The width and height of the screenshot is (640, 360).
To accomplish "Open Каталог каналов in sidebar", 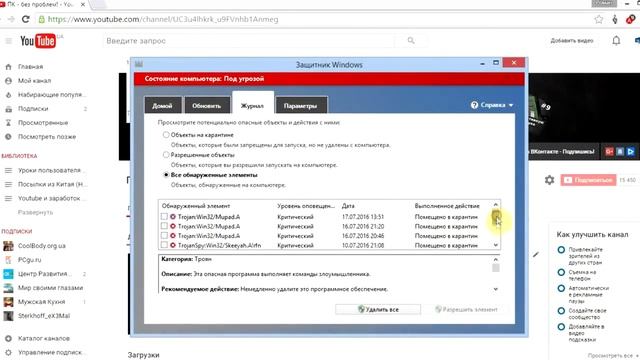I will point(44,338).
